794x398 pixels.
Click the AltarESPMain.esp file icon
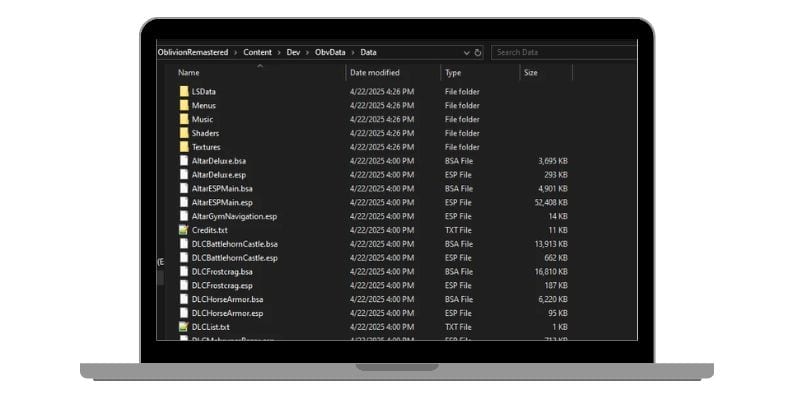point(184,202)
